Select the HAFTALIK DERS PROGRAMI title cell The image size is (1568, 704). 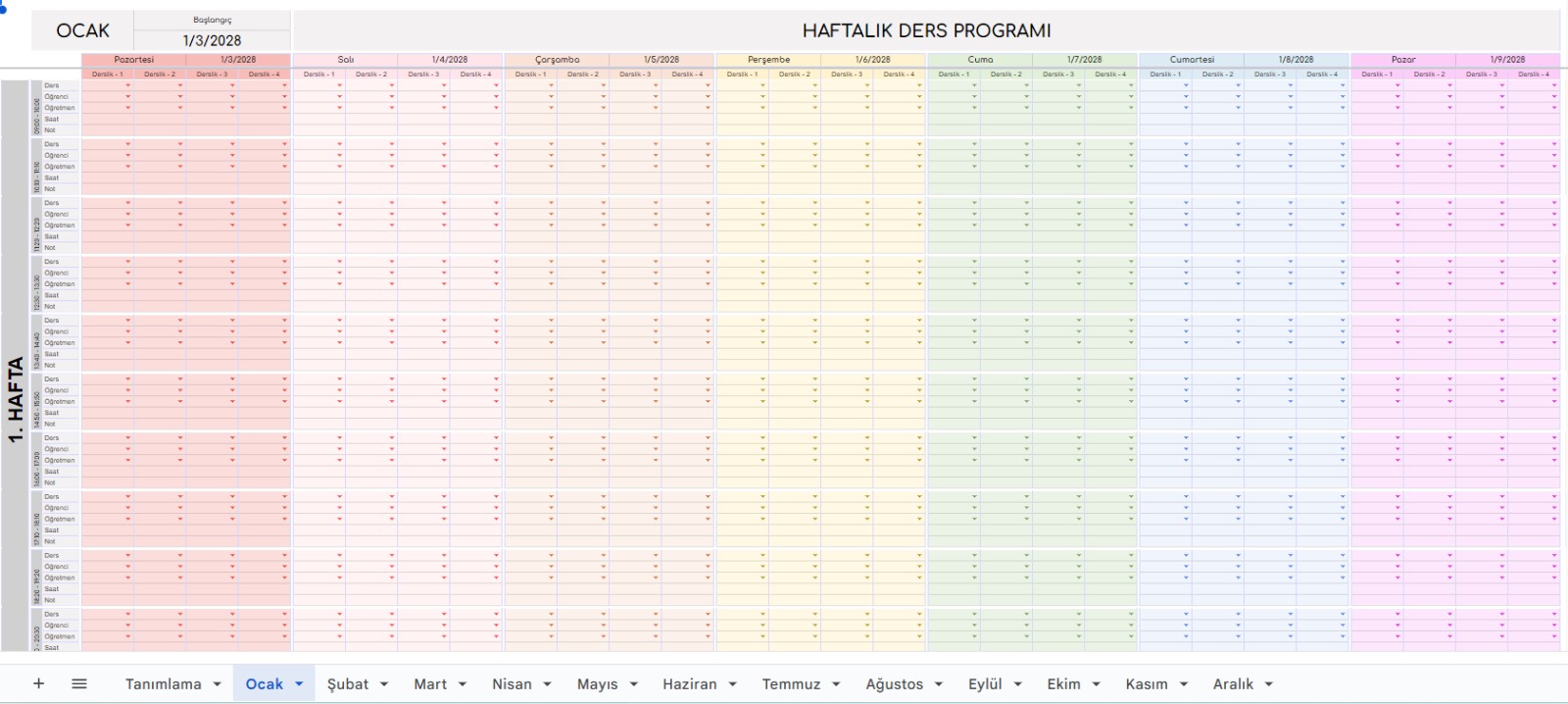click(x=926, y=30)
